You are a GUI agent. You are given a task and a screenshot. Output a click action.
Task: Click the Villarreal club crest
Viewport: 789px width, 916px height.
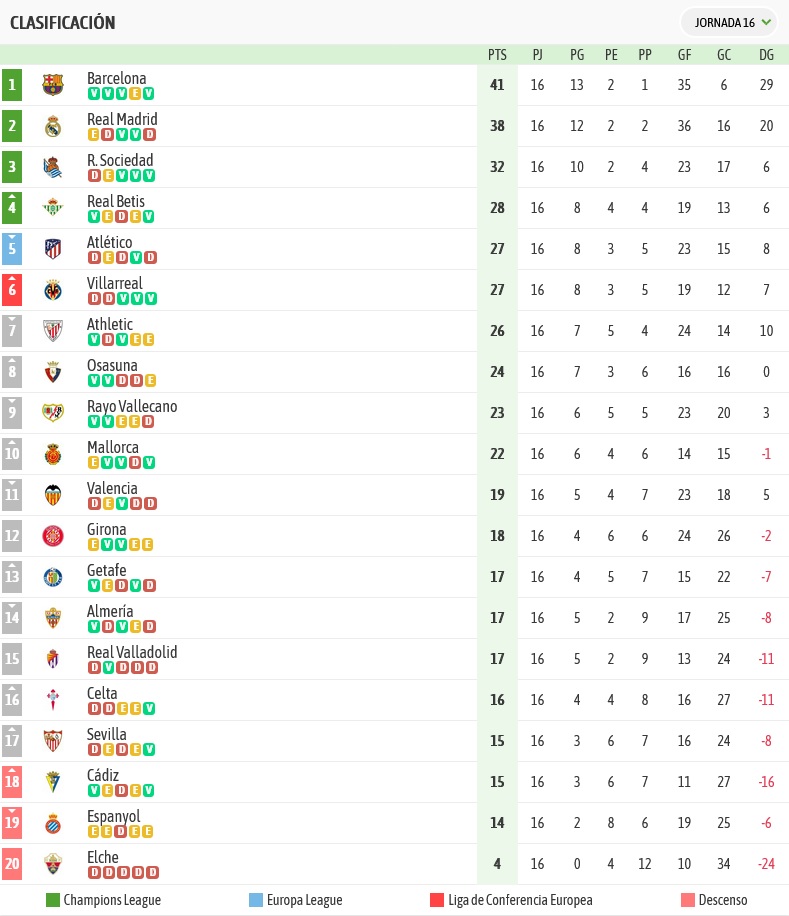coord(53,290)
